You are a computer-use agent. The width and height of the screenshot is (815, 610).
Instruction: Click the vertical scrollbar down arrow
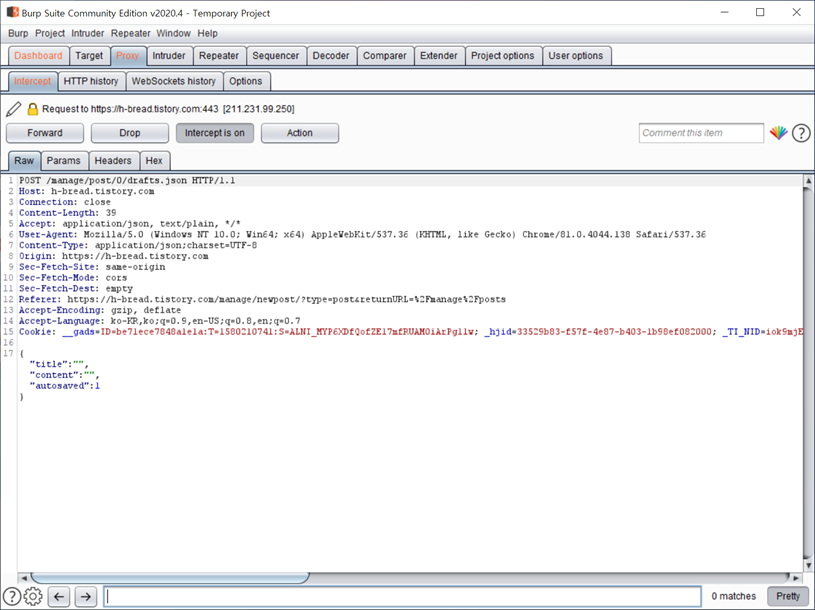tap(808, 565)
